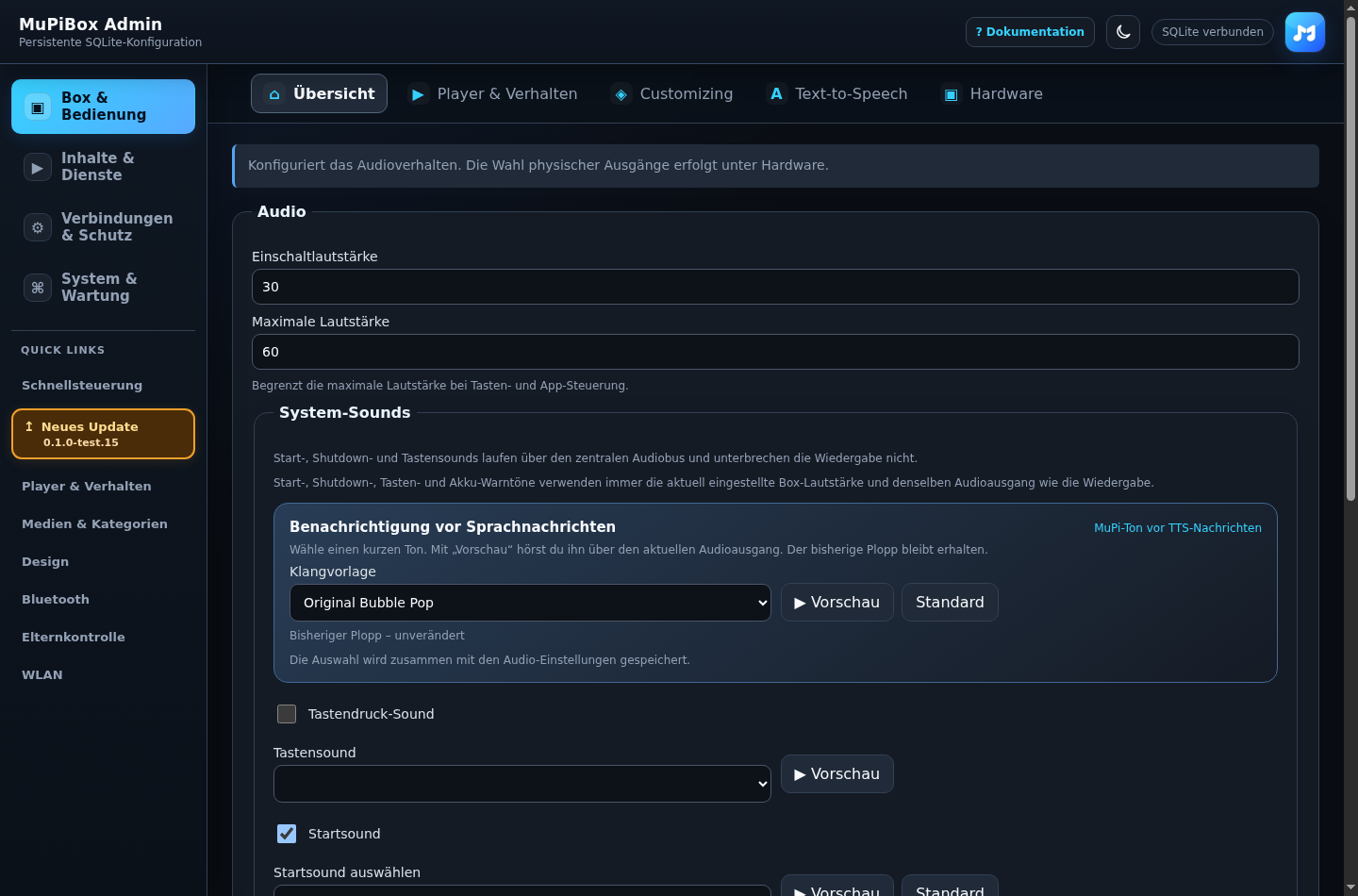Click the play icon beside Player & Verhalten tab
This screenshot has height=896, width=1358.
[x=418, y=94]
